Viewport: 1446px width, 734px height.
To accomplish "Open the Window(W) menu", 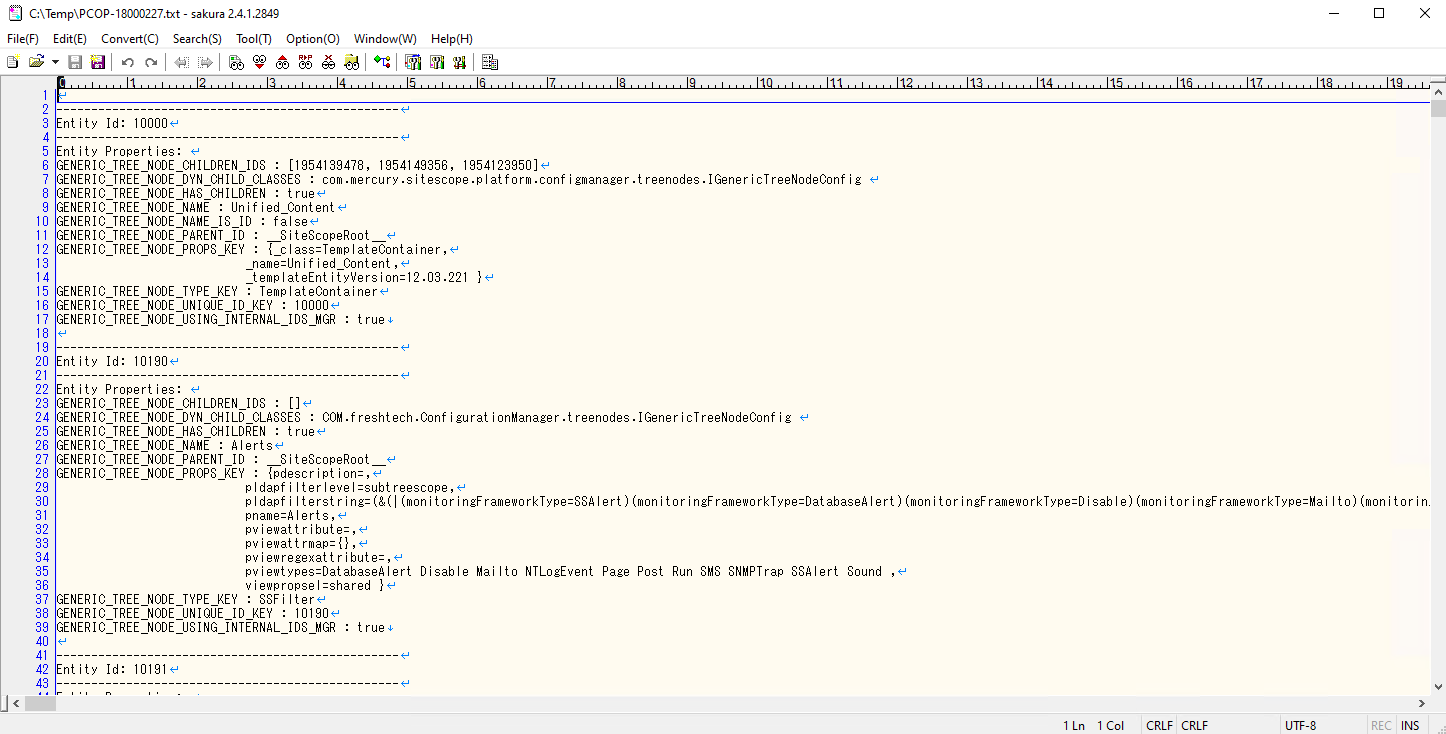I will (x=385, y=39).
